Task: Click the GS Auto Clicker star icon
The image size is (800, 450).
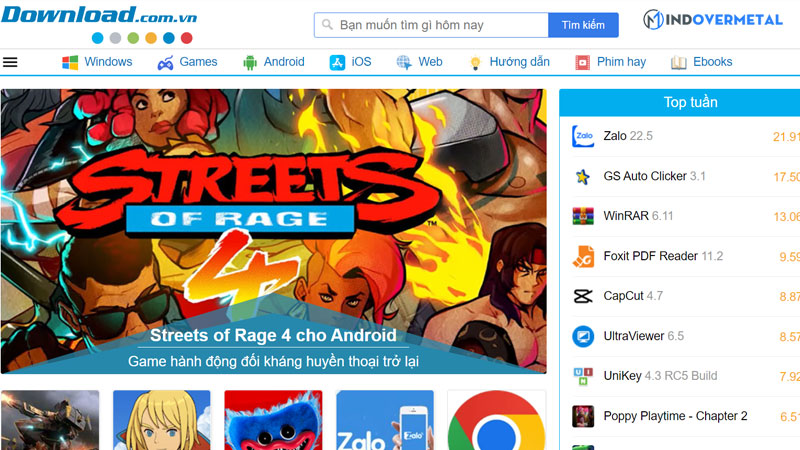Action: (x=583, y=176)
